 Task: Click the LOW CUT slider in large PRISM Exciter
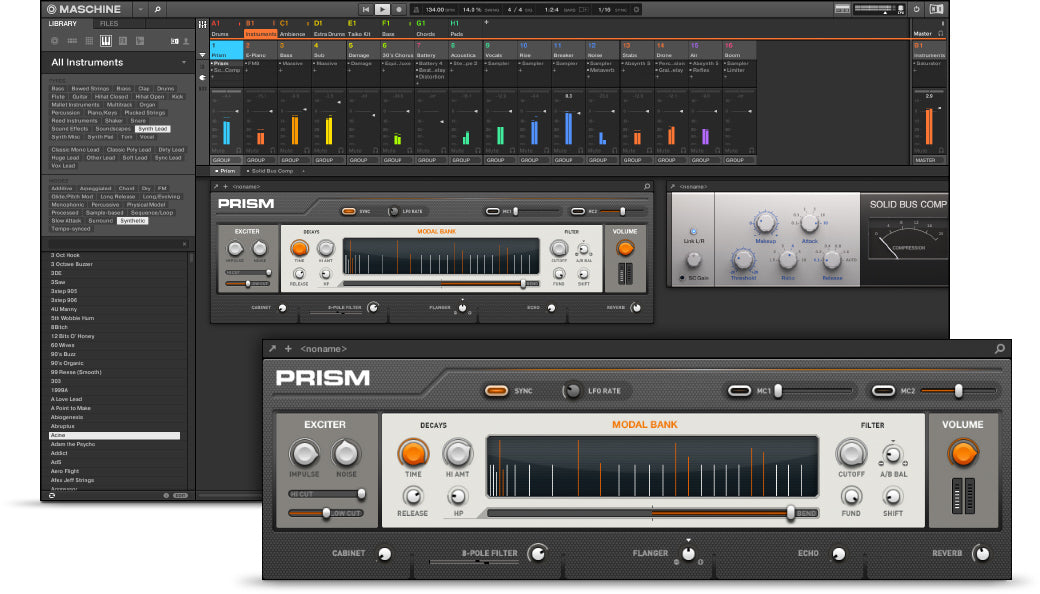(x=326, y=513)
